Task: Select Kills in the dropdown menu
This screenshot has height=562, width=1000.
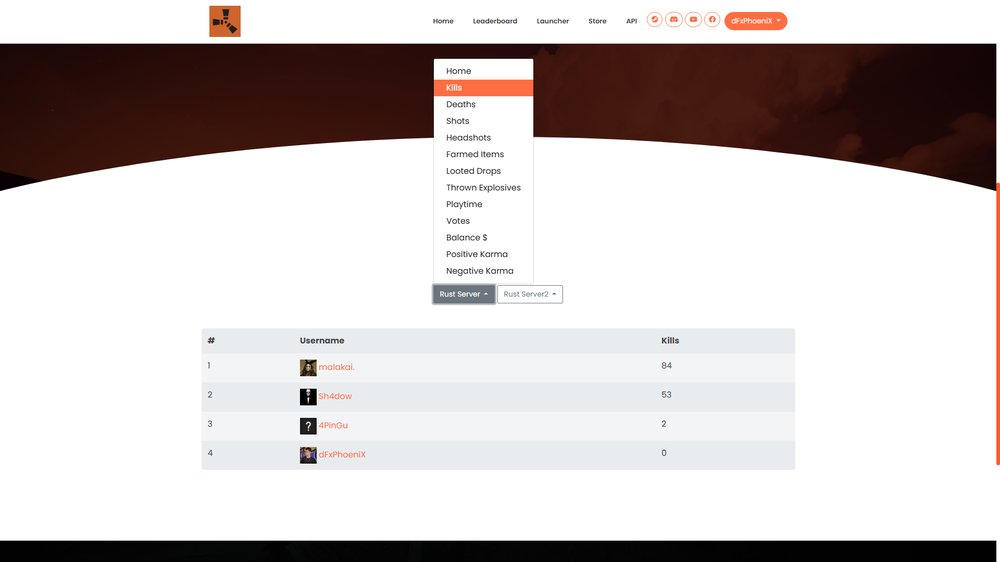Action: 483,87
